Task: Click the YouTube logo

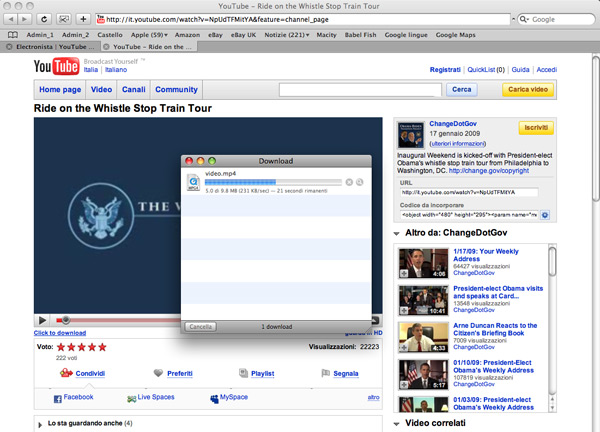Action: pos(56,66)
